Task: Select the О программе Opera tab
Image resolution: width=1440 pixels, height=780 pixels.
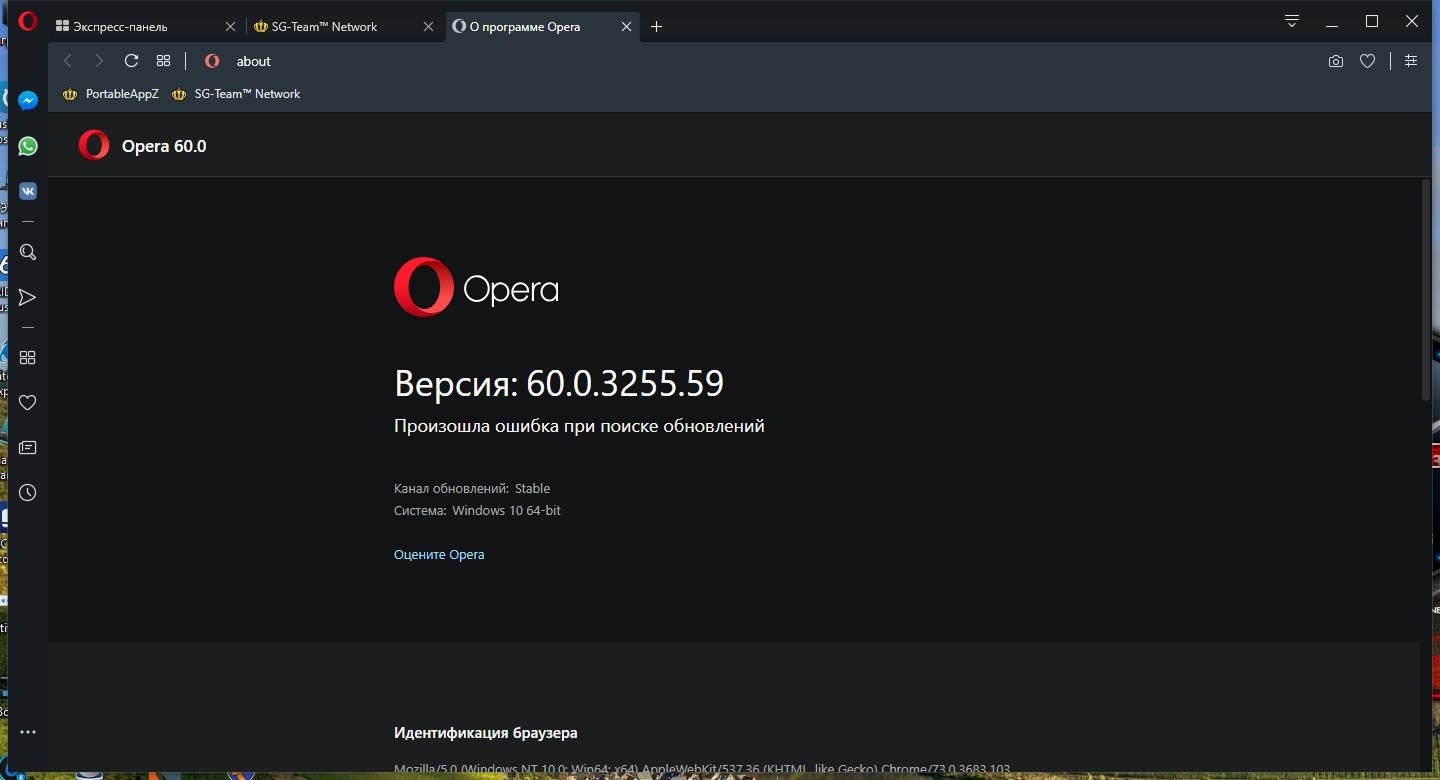Action: [542, 27]
